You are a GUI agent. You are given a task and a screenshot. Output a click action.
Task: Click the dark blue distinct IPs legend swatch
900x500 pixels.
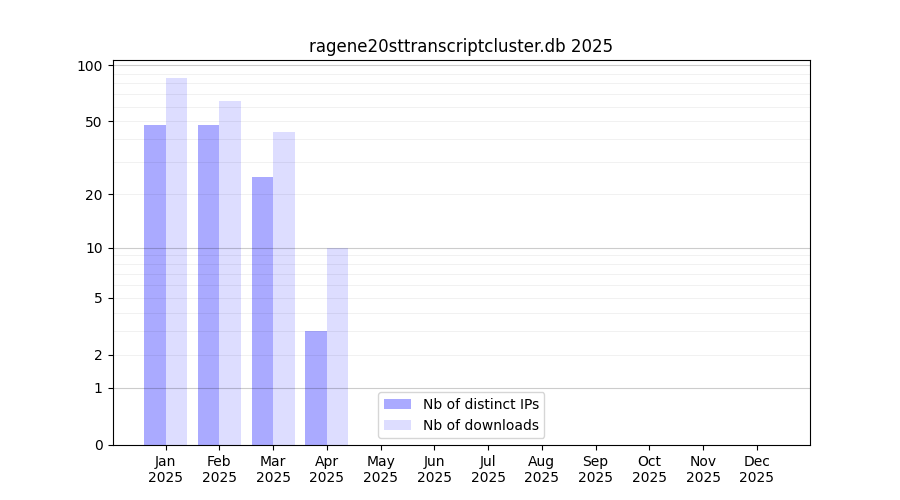tap(397, 404)
